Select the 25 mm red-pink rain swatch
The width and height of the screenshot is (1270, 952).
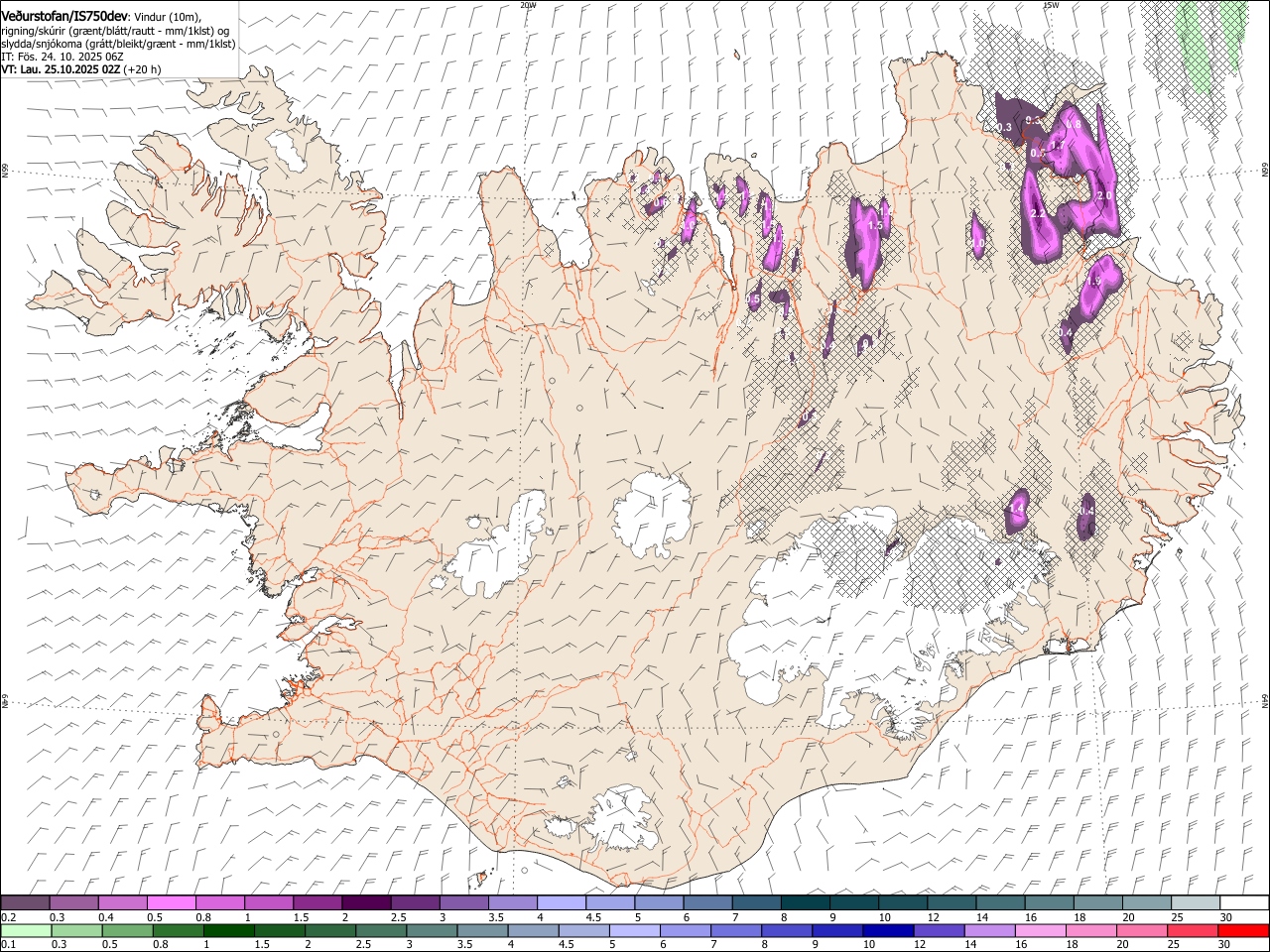pyautogui.click(x=1193, y=931)
